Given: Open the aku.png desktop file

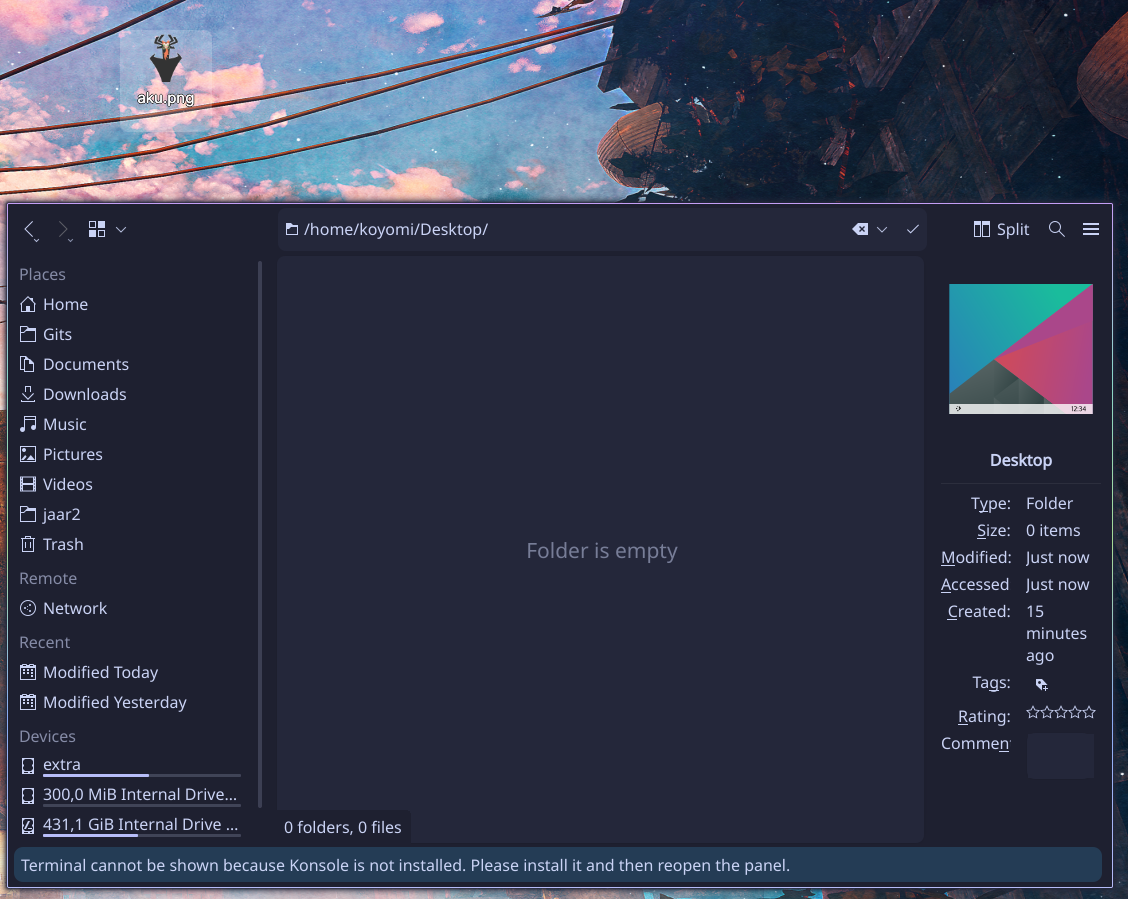Looking at the screenshot, I should [166, 72].
